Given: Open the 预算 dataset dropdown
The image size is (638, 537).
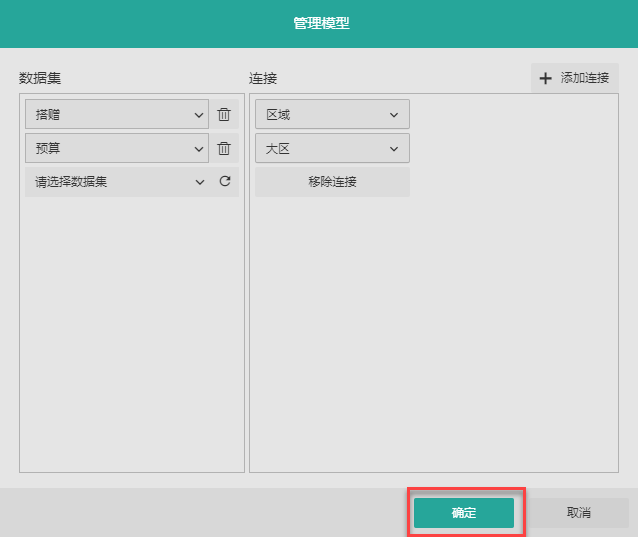Looking at the screenshot, I should [117, 148].
